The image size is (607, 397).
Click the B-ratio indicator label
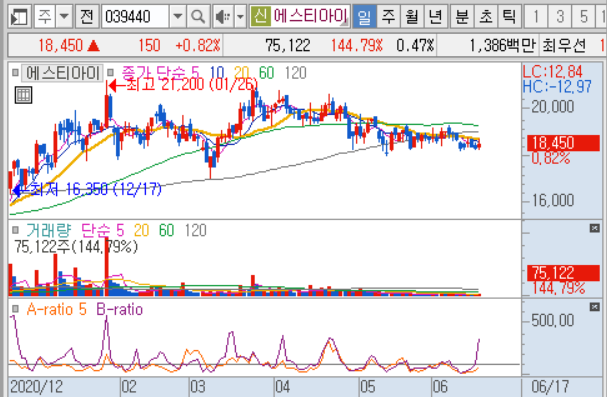120,309
